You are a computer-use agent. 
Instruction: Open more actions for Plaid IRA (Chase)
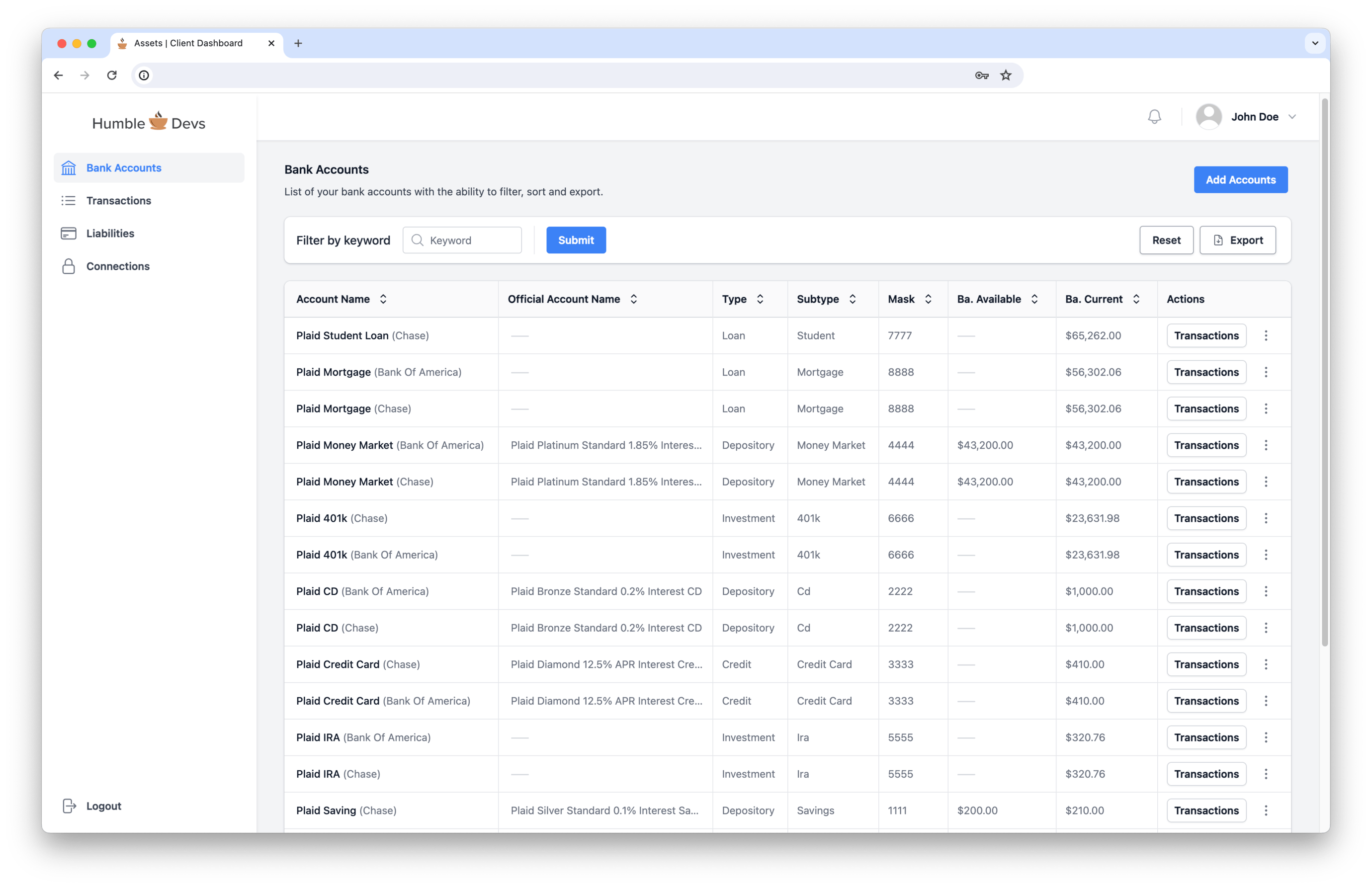click(1266, 774)
